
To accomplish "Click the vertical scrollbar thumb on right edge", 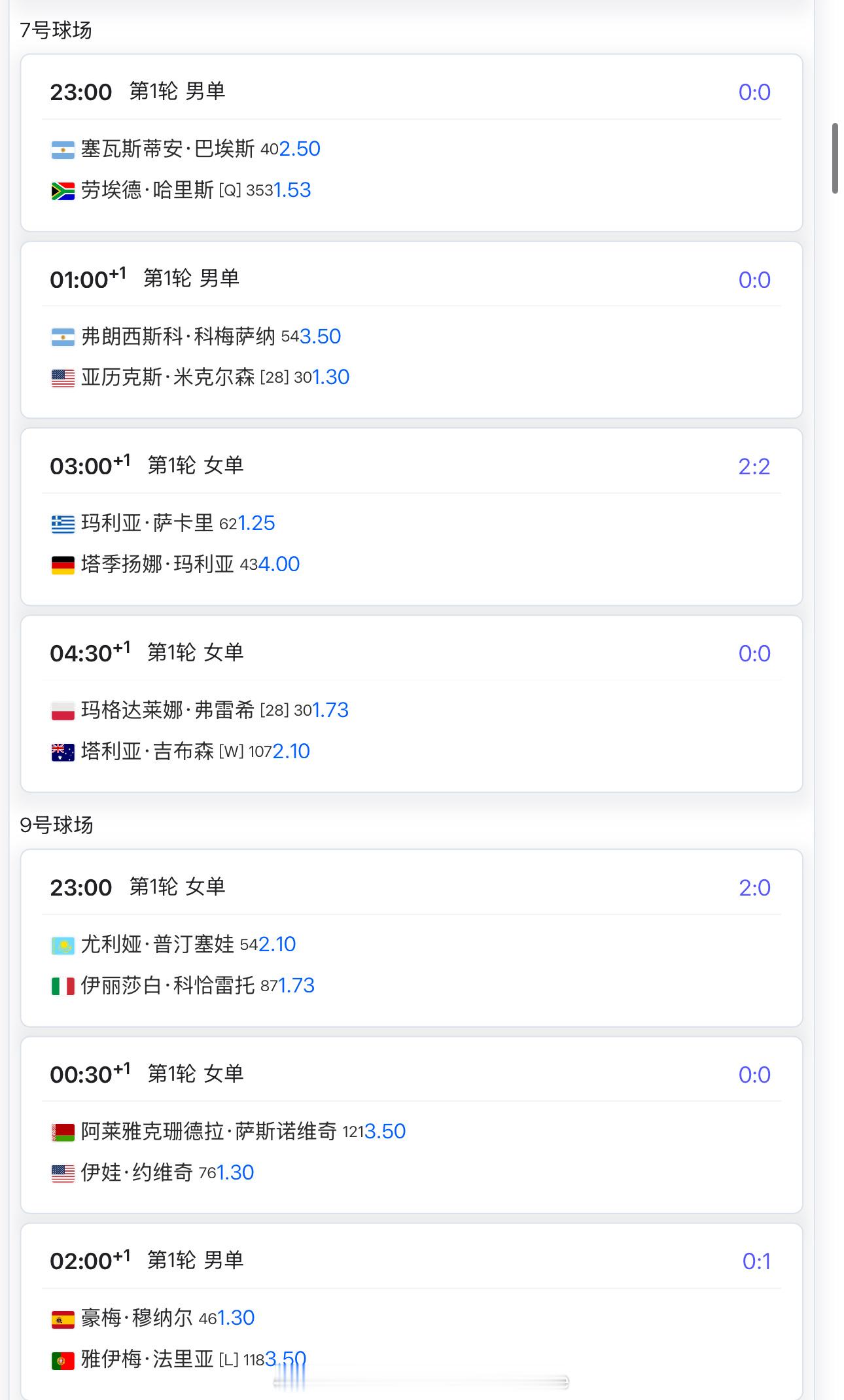I will click(x=835, y=158).
